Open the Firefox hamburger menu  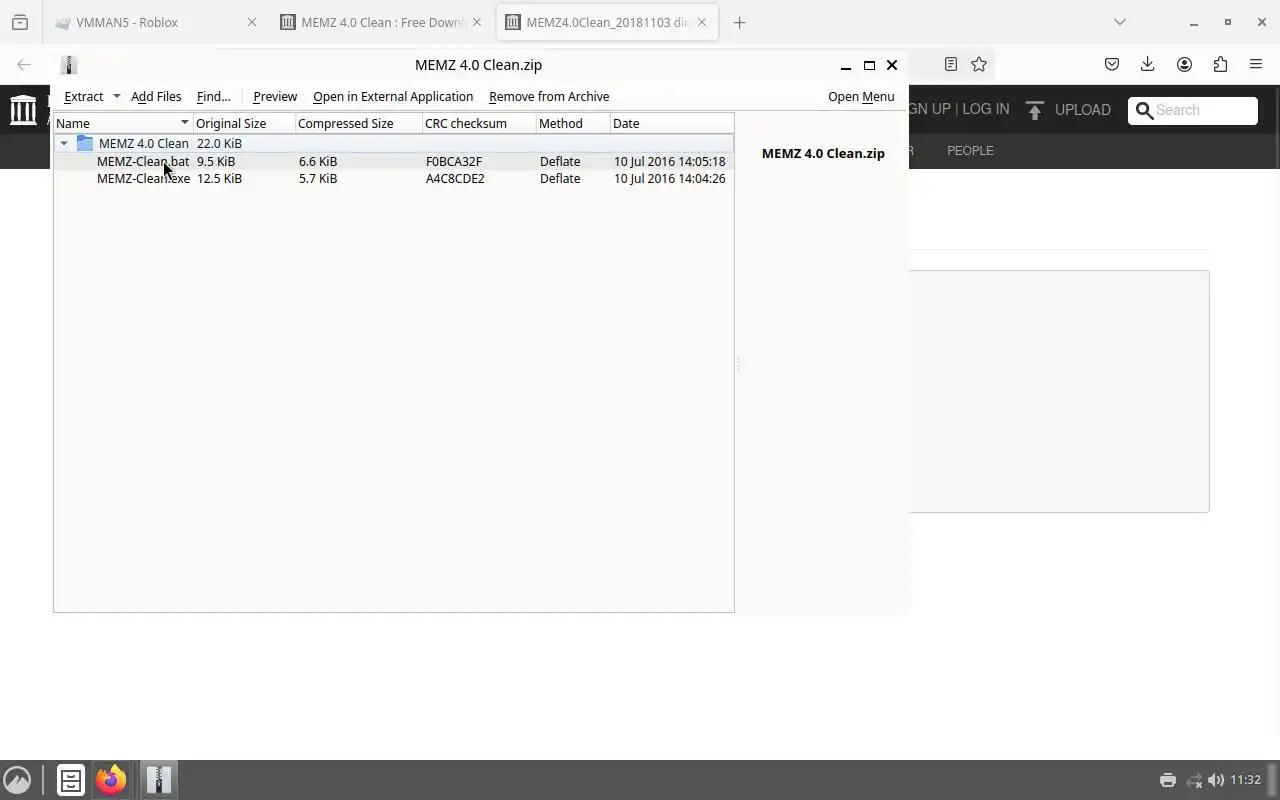click(x=1256, y=64)
